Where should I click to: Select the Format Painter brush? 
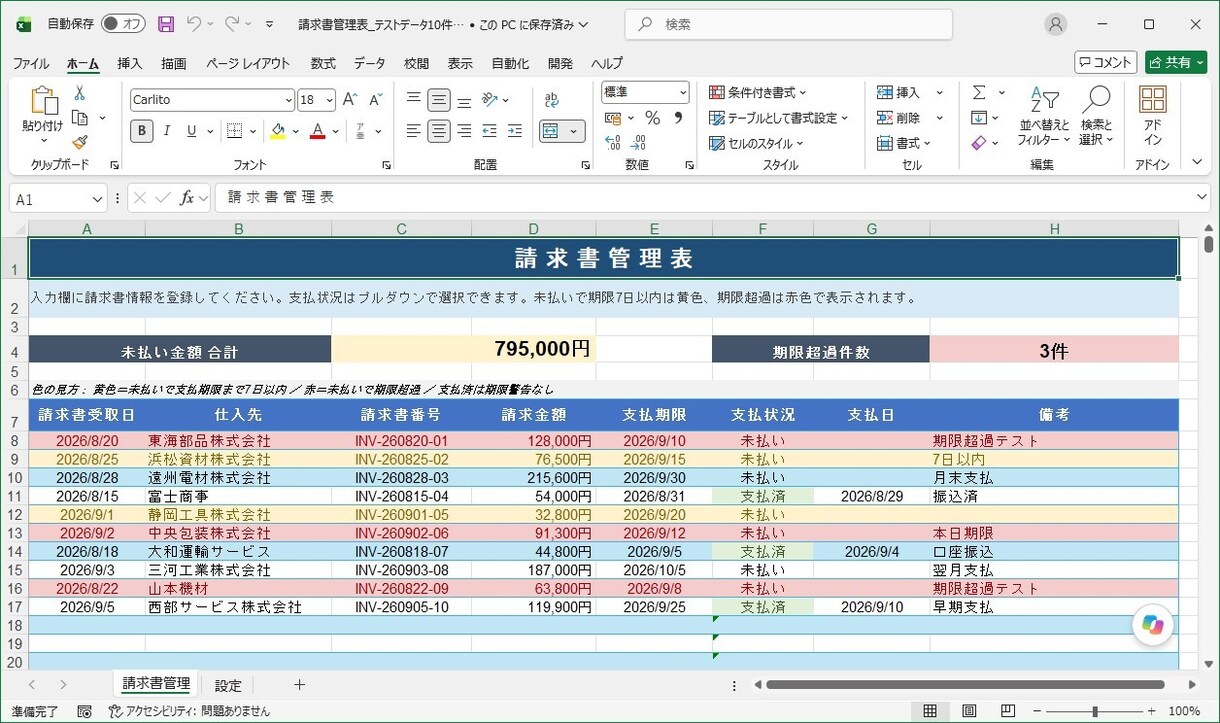[80, 142]
